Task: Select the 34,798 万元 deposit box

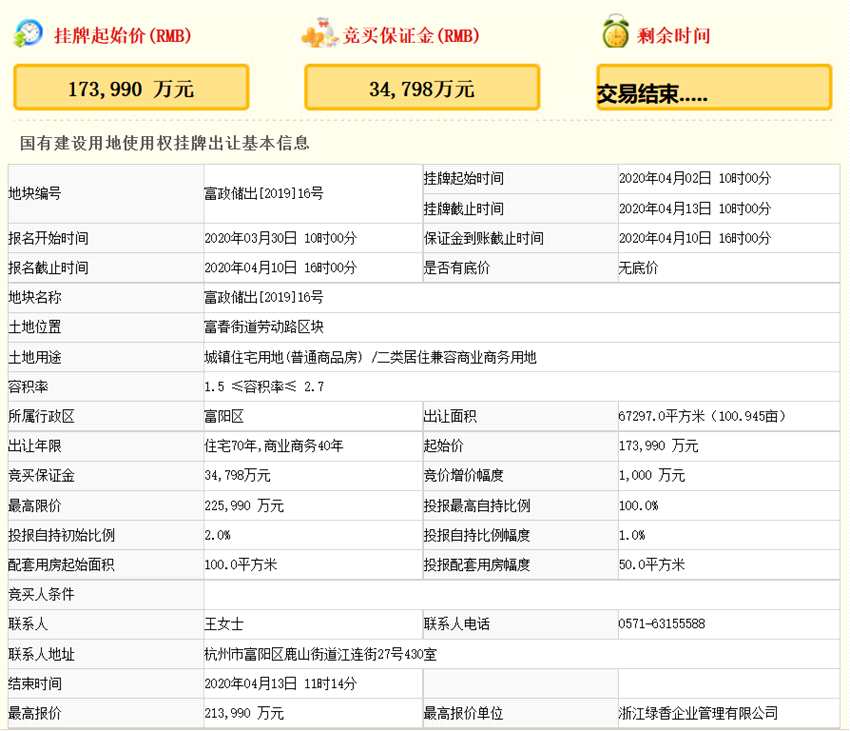Action: (x=422, y=87)
